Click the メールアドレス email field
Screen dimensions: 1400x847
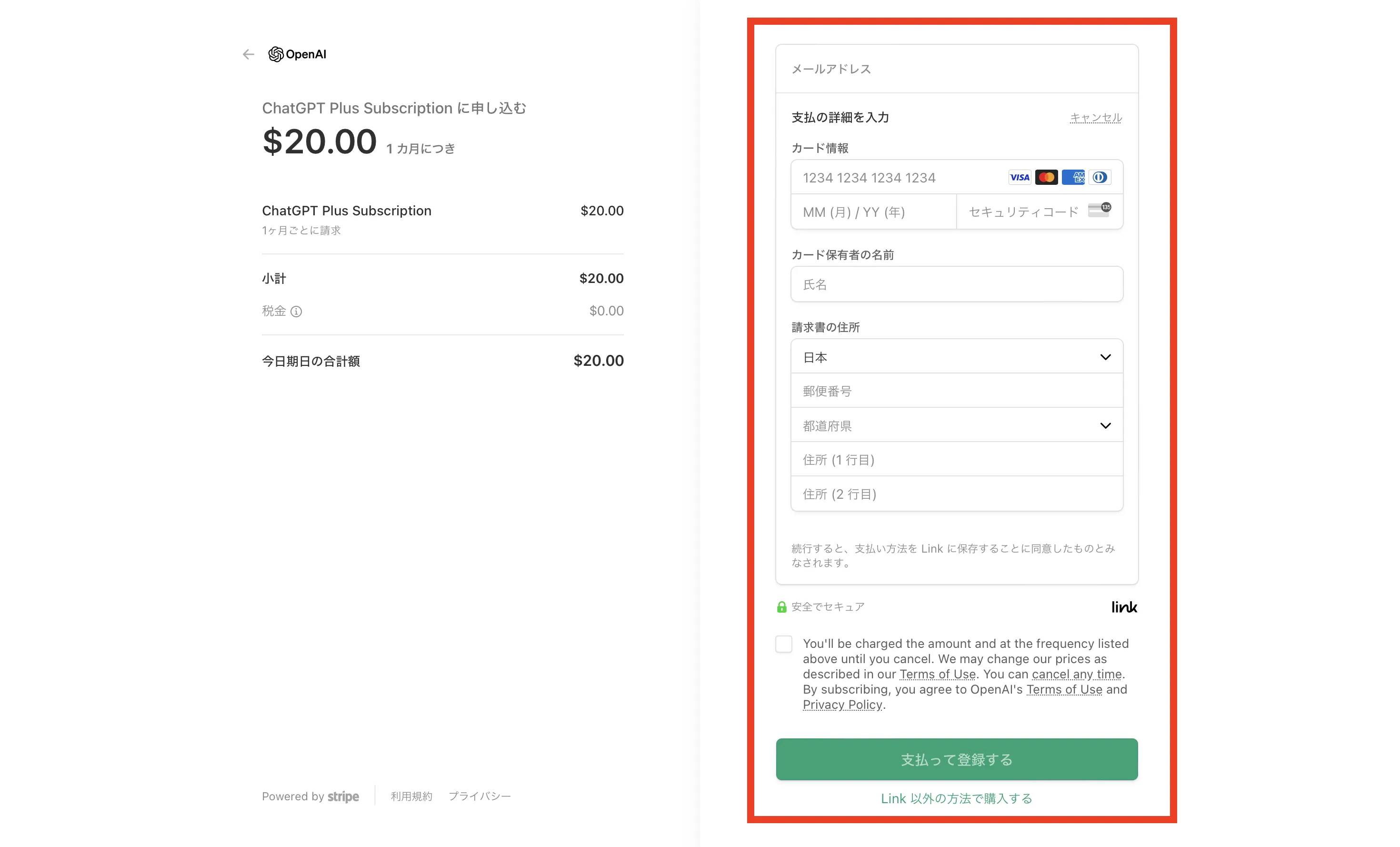pyautogui.click(x=957, y=69)
